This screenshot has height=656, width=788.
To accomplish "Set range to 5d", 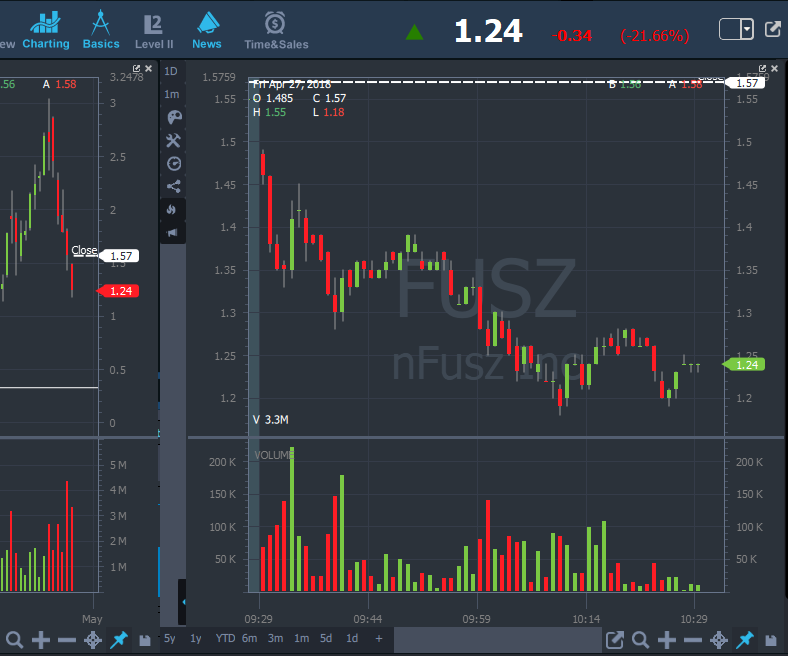I will point(326,638).
